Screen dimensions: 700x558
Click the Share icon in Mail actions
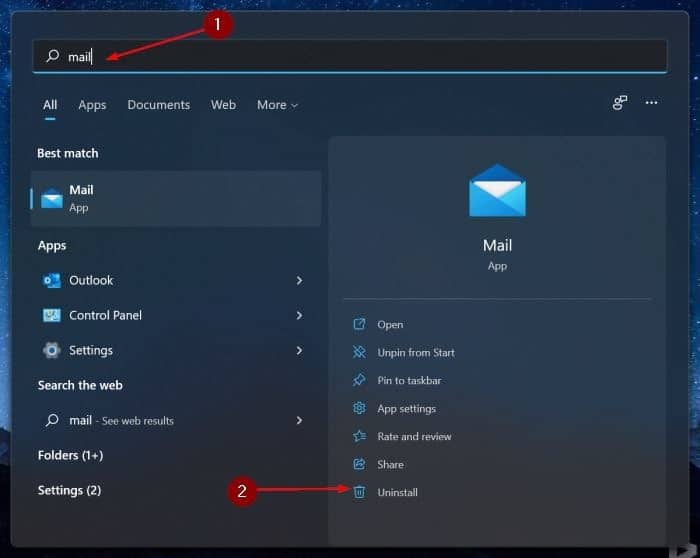pyautogui.click(x=359, y=464)
